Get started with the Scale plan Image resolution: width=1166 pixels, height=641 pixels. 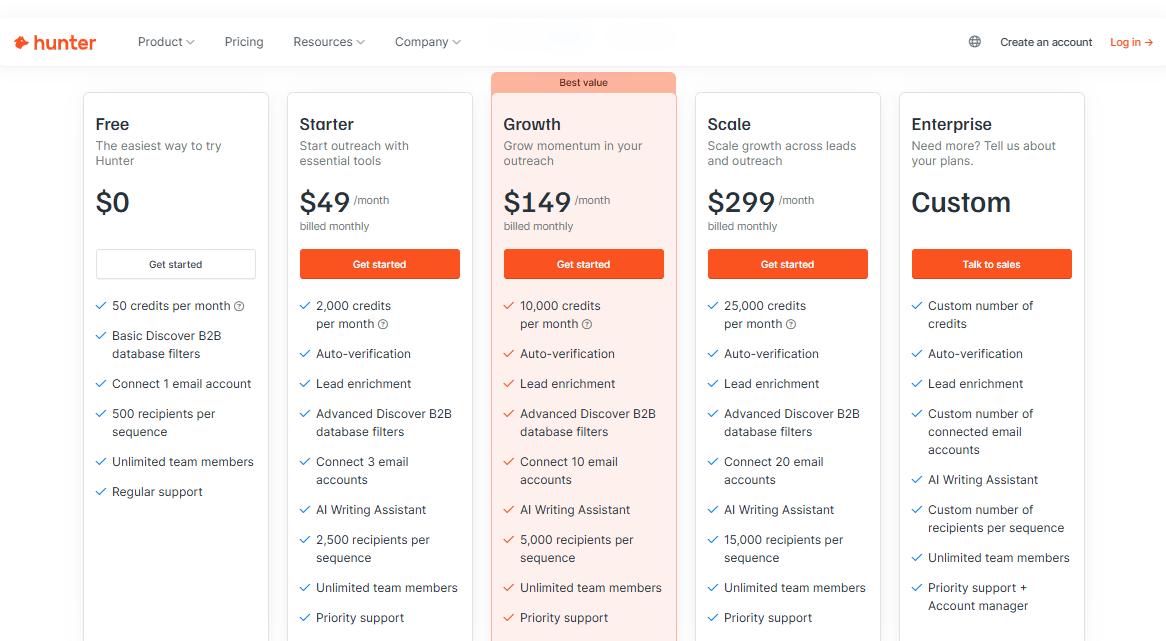tap(787, 264)
